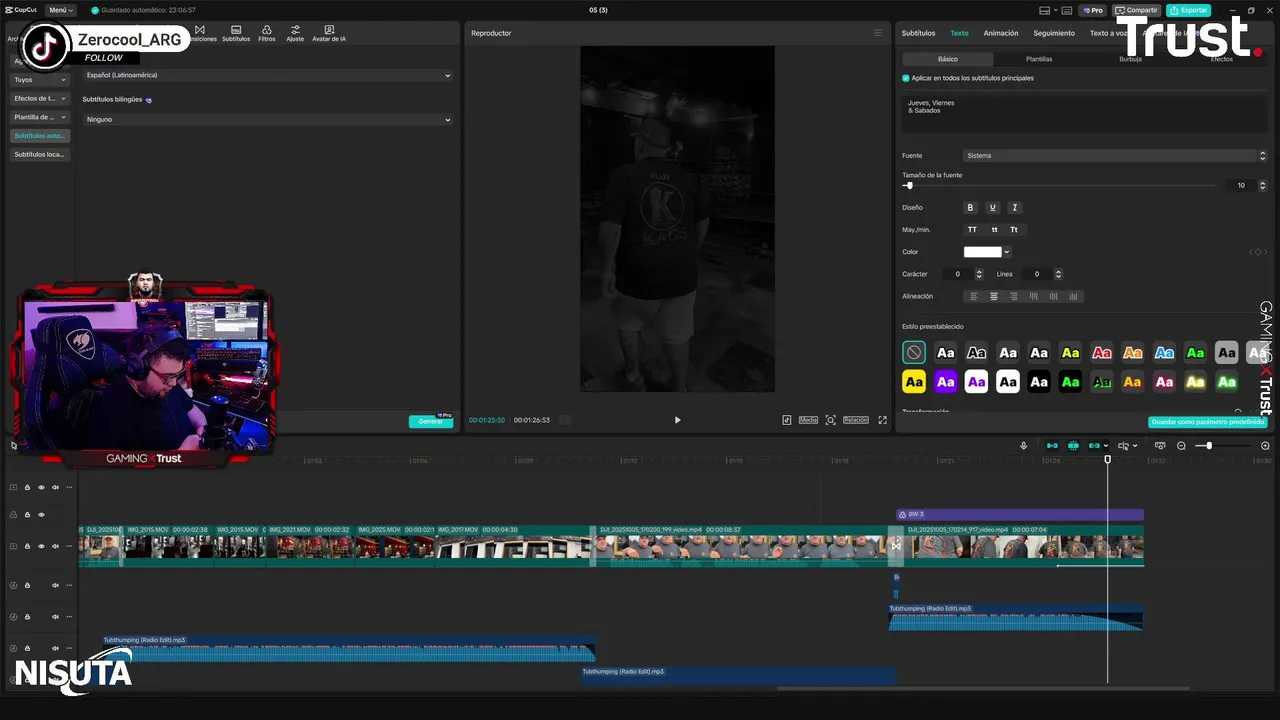Toggle visibility of the BW 3 filter track
1280x720 pixels.
click(x=41, y=515)
